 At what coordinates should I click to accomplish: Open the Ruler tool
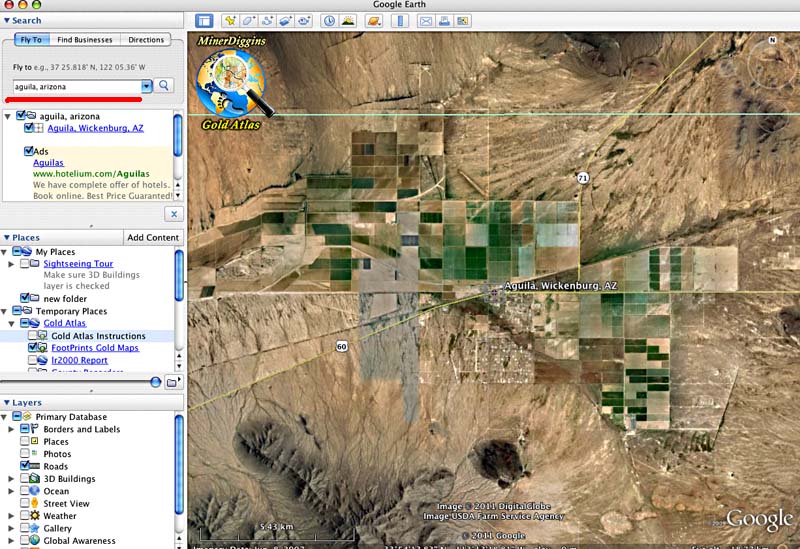(400, 21)
